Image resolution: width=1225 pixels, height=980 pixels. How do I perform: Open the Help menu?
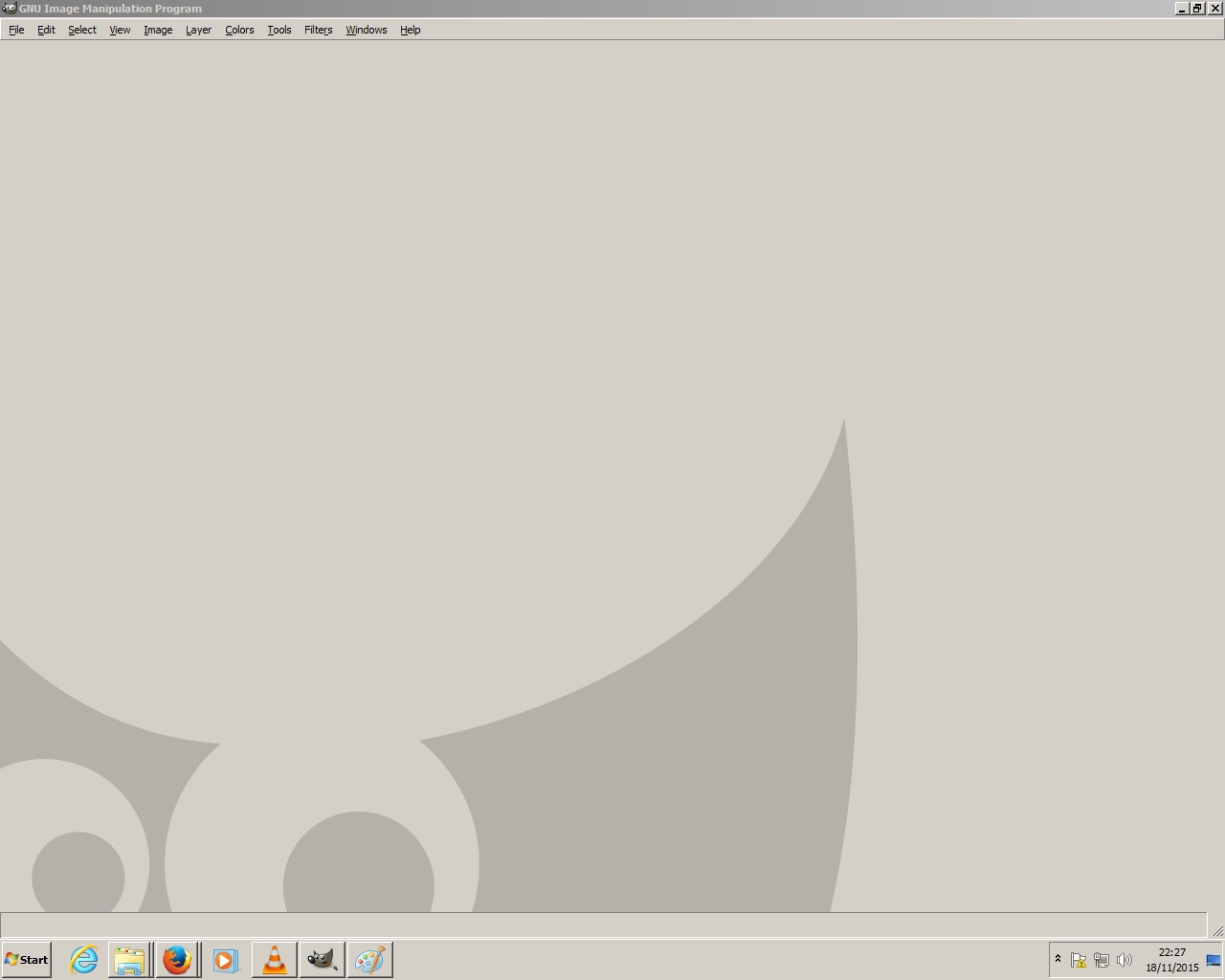[411, 30]
